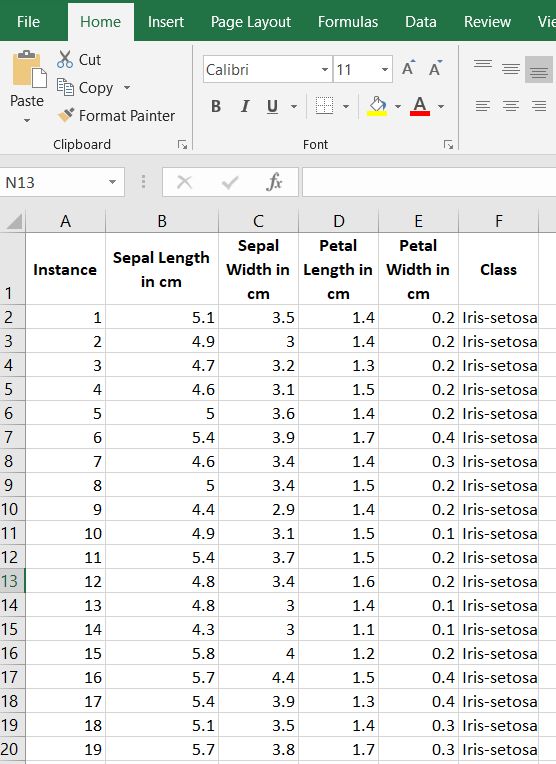Click the 'Petal Width in cm' header cell
556x764 pixels.
tap(418, 269)
